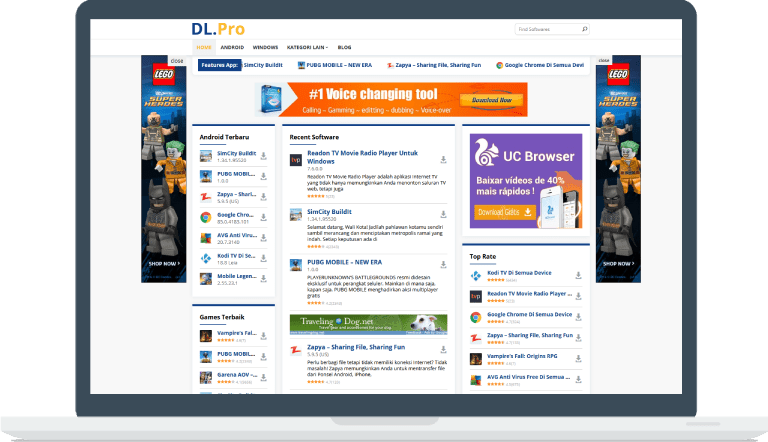Image resolution: width=768 pixels, height=442 pixels.
Task: Click the search magnifier icon
Action: click(x=585, y=30)
